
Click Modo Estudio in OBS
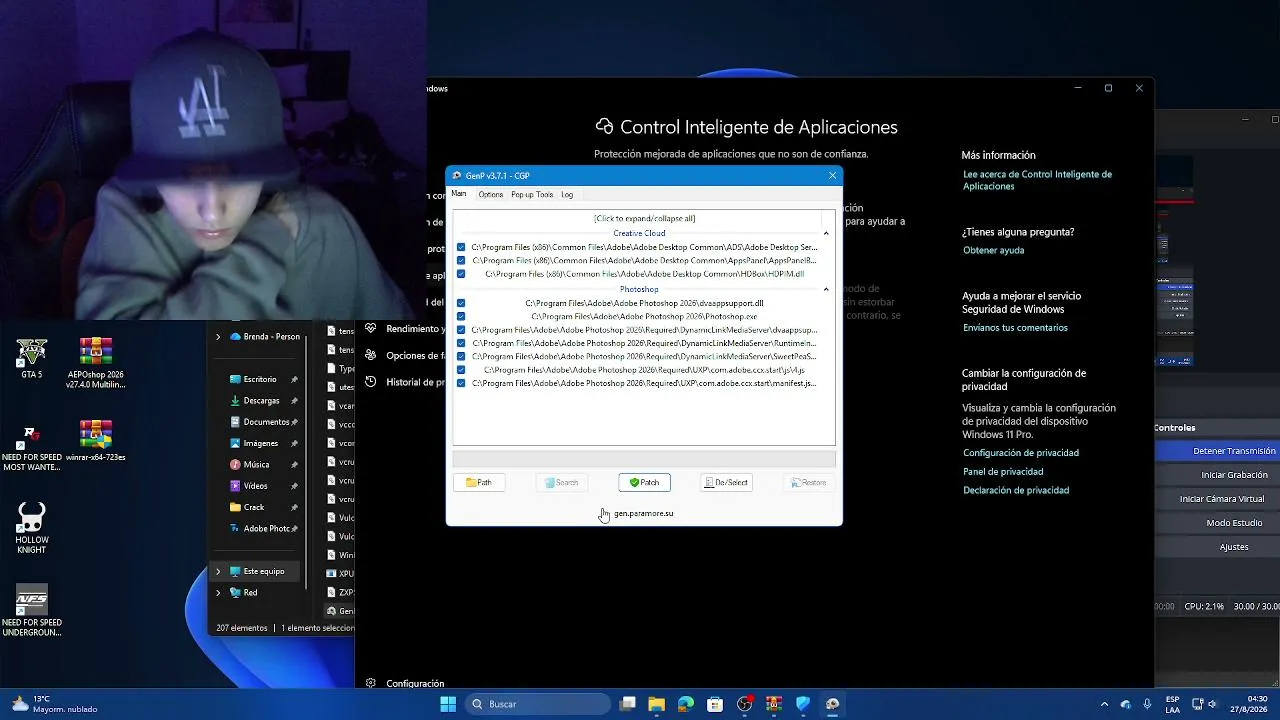[x=1217, y=523]
